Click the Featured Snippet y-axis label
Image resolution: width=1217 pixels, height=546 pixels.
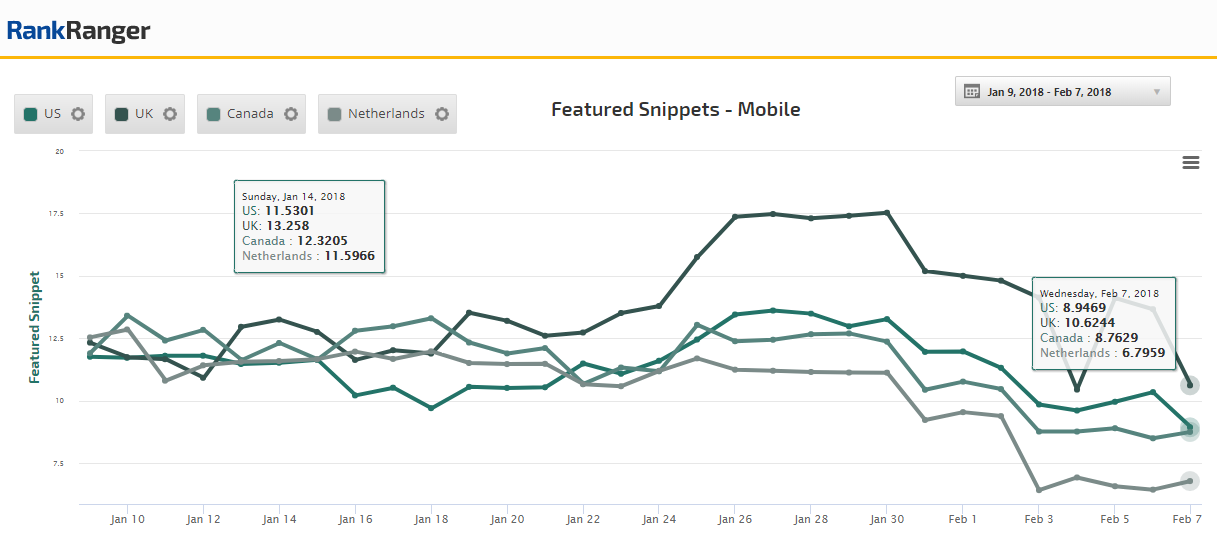coord(35,327)
